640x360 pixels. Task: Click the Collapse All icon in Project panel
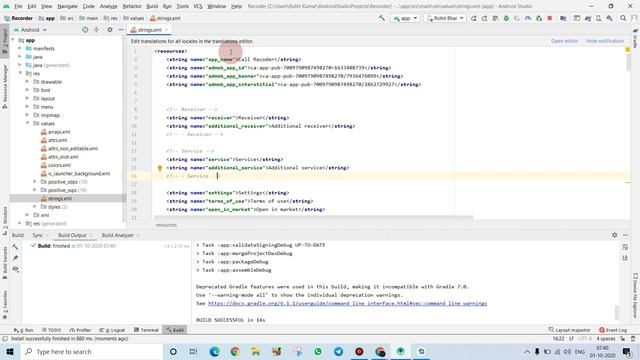coord(96,30)
